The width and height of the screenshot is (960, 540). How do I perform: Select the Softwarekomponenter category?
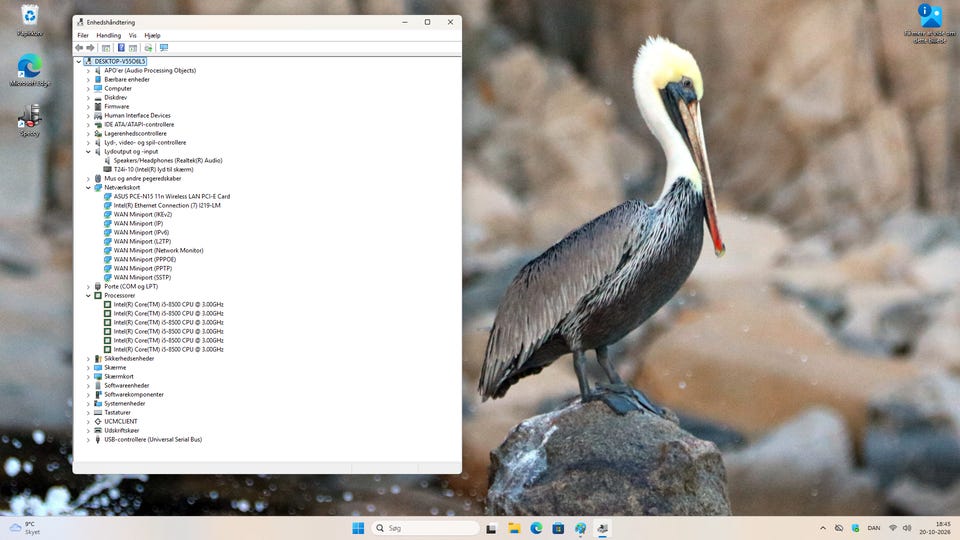pyautogui.click(x=134, y=394)
